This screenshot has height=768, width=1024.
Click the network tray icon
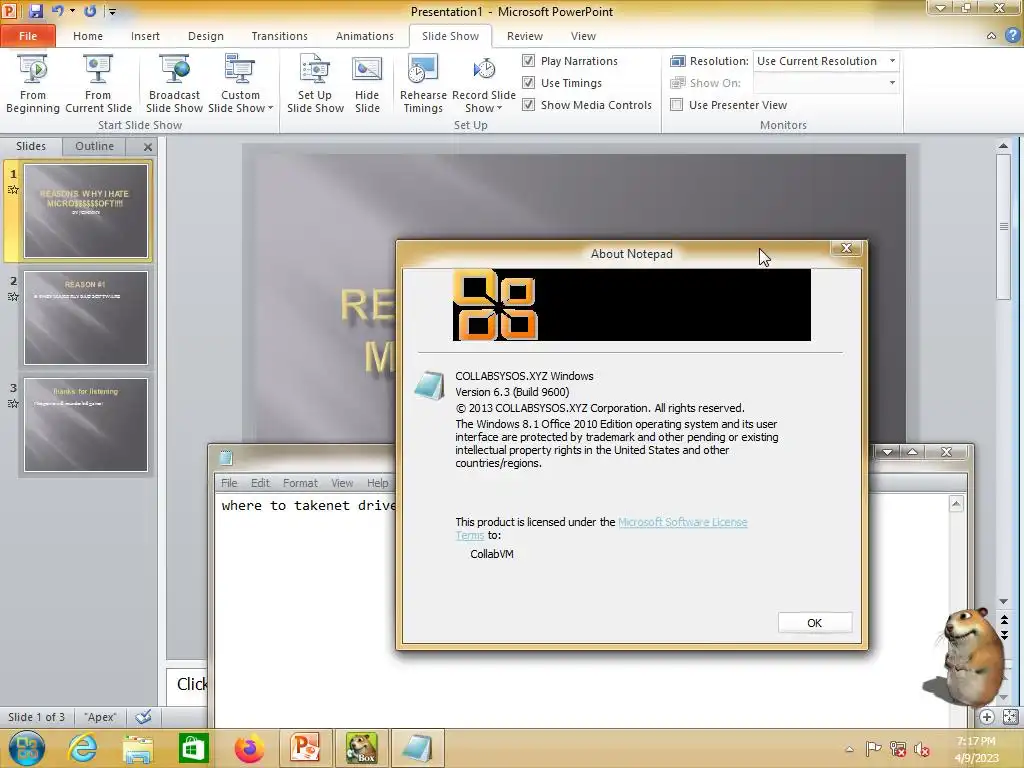pyautogui.click(x=898, y=749)
